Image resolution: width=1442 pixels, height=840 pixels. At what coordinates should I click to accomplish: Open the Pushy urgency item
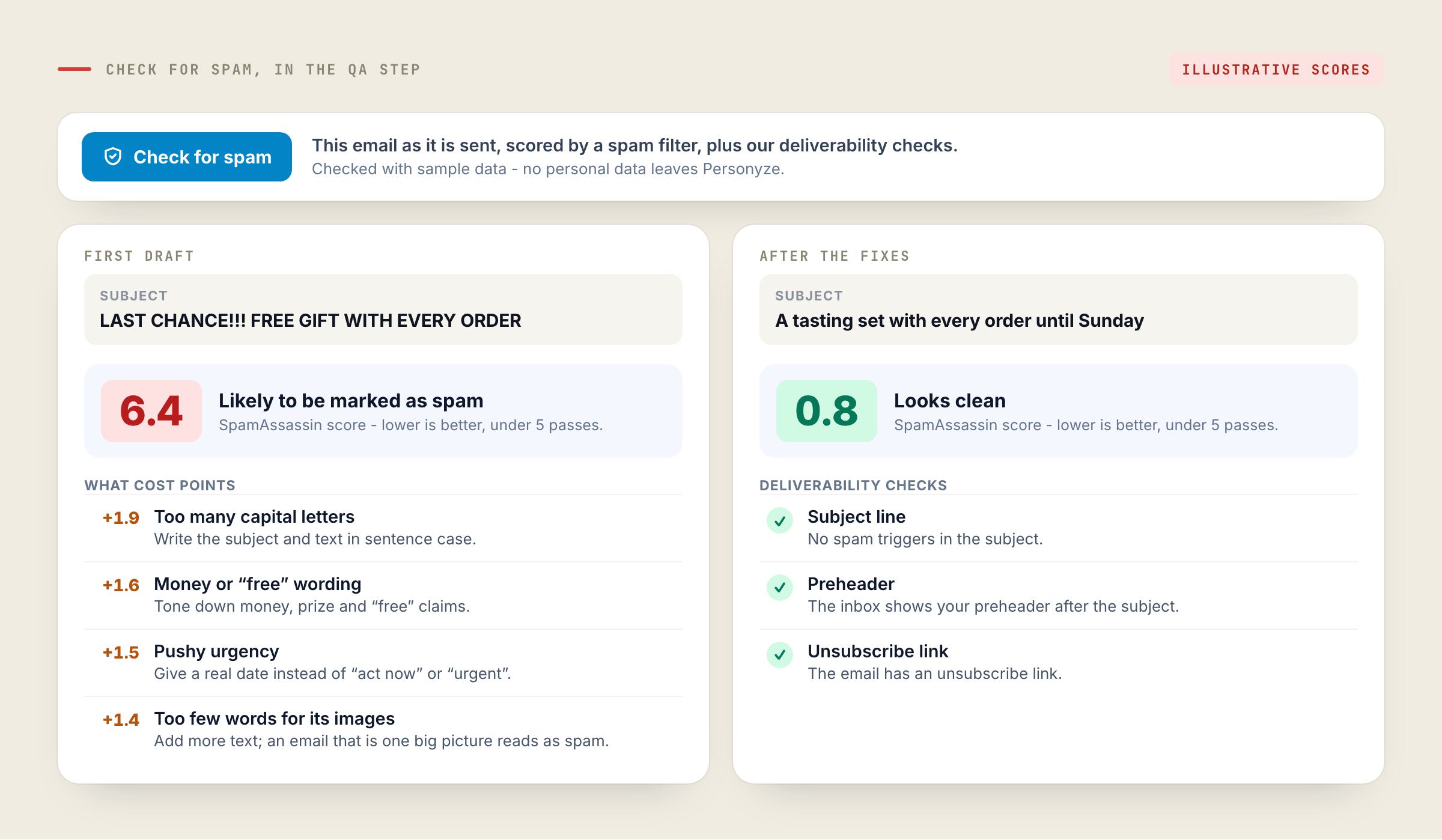coord(383,663)
